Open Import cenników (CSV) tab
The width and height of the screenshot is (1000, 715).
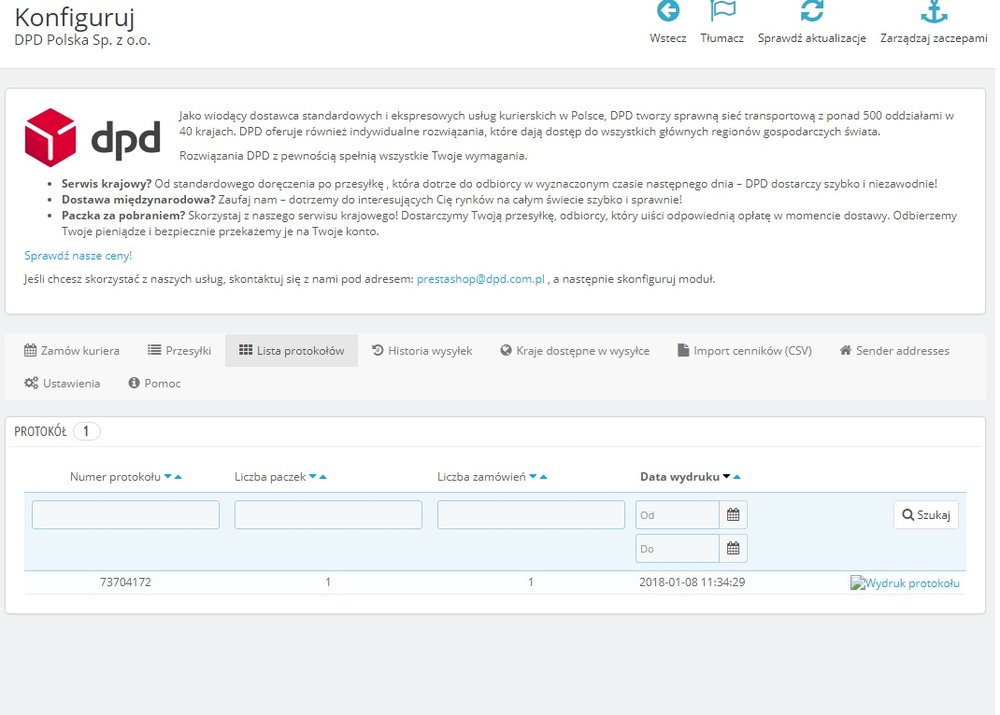745,350
